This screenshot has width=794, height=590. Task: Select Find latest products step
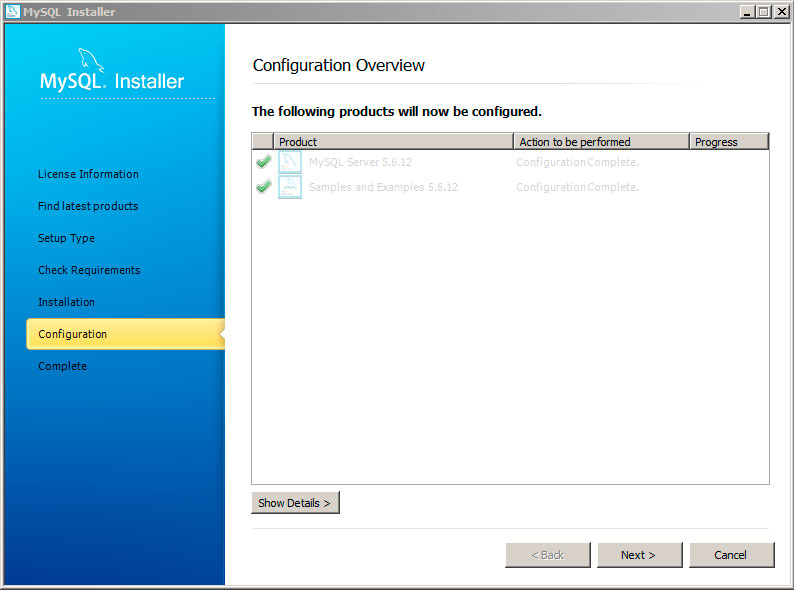[x=88, y=206]
